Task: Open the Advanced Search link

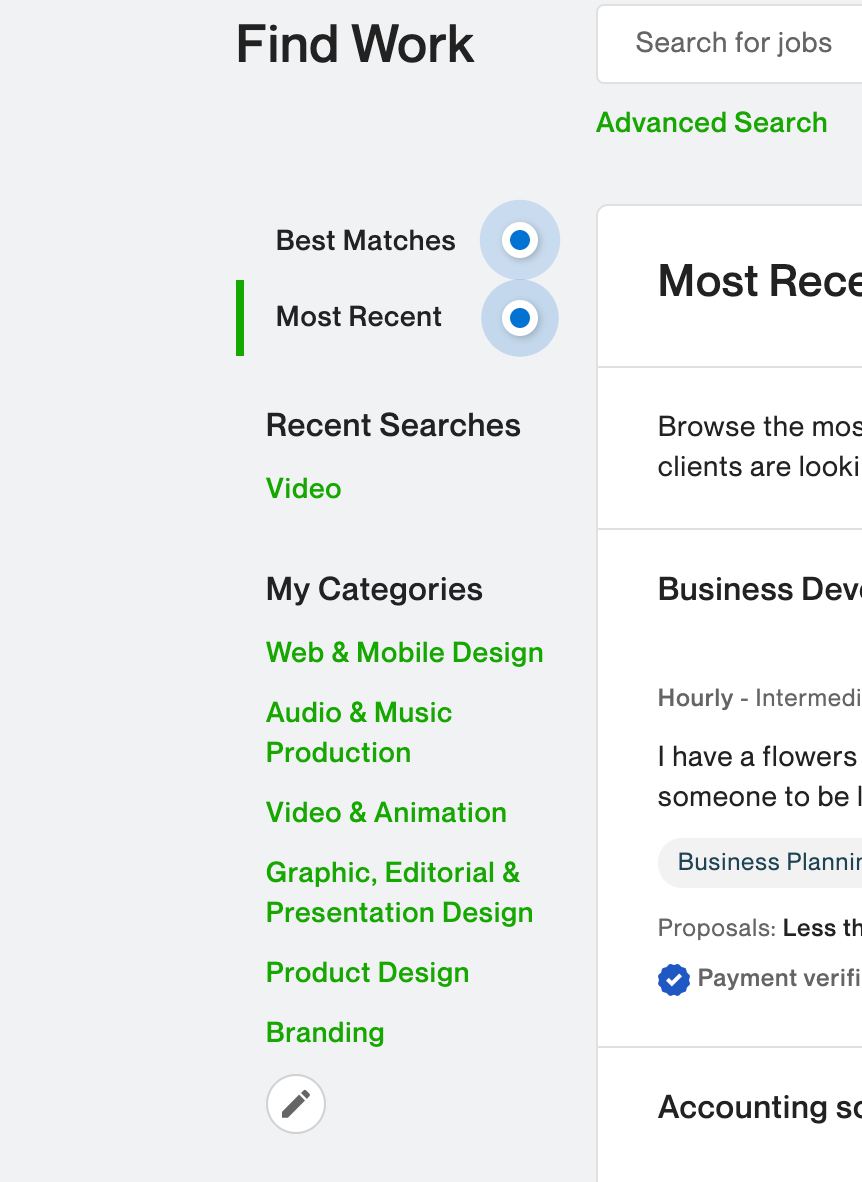Action: pyautogui.click(x=711, y=123)
